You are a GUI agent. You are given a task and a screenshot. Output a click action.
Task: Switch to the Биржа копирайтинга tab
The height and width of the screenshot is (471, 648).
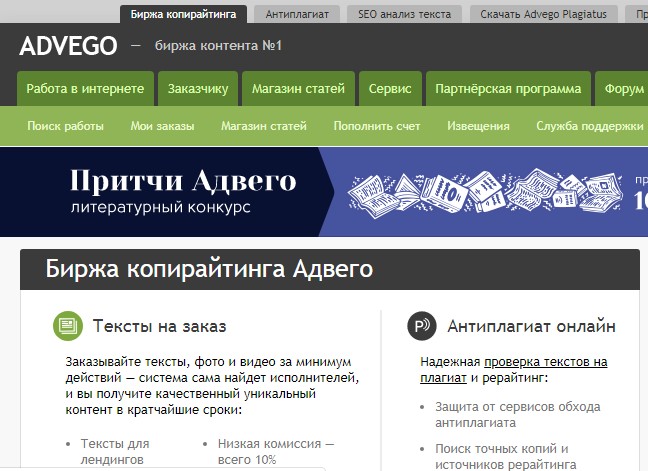click(183, 14)
